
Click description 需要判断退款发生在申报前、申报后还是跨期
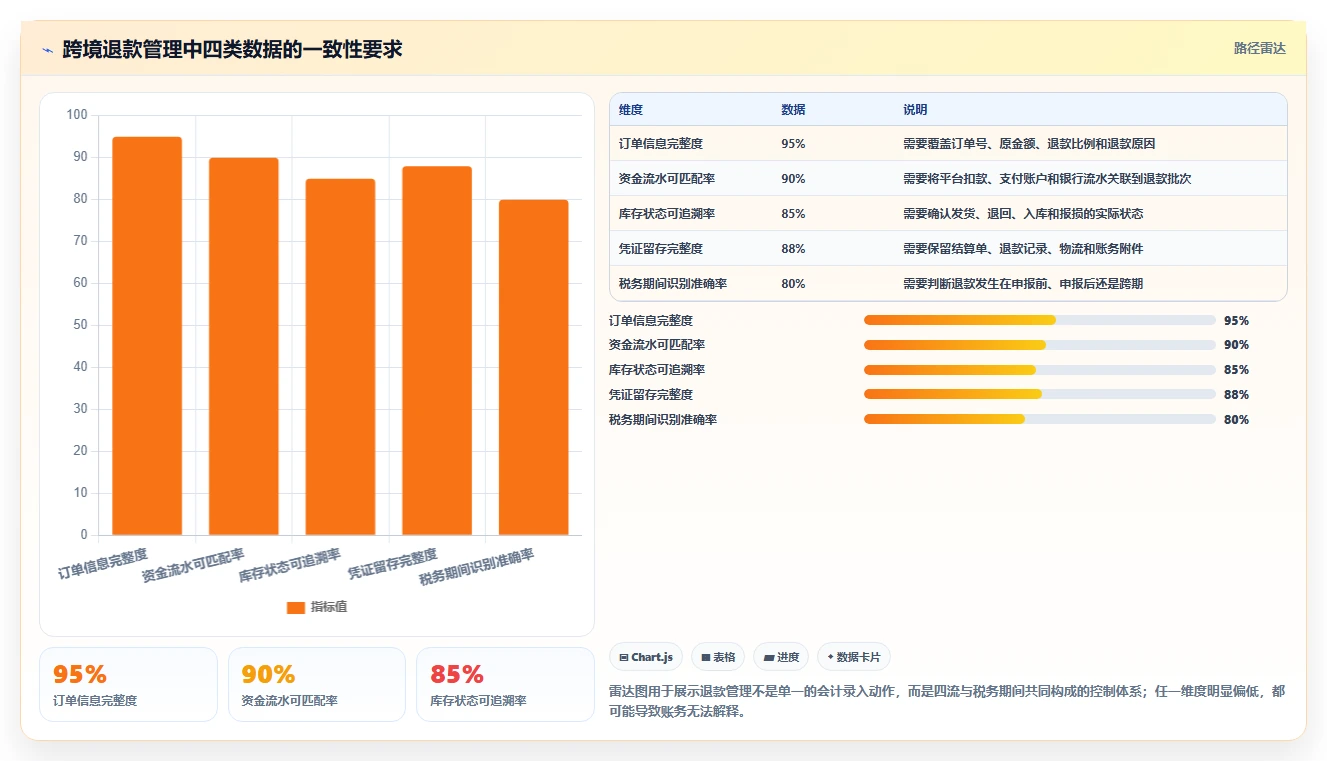point(1023,284)
